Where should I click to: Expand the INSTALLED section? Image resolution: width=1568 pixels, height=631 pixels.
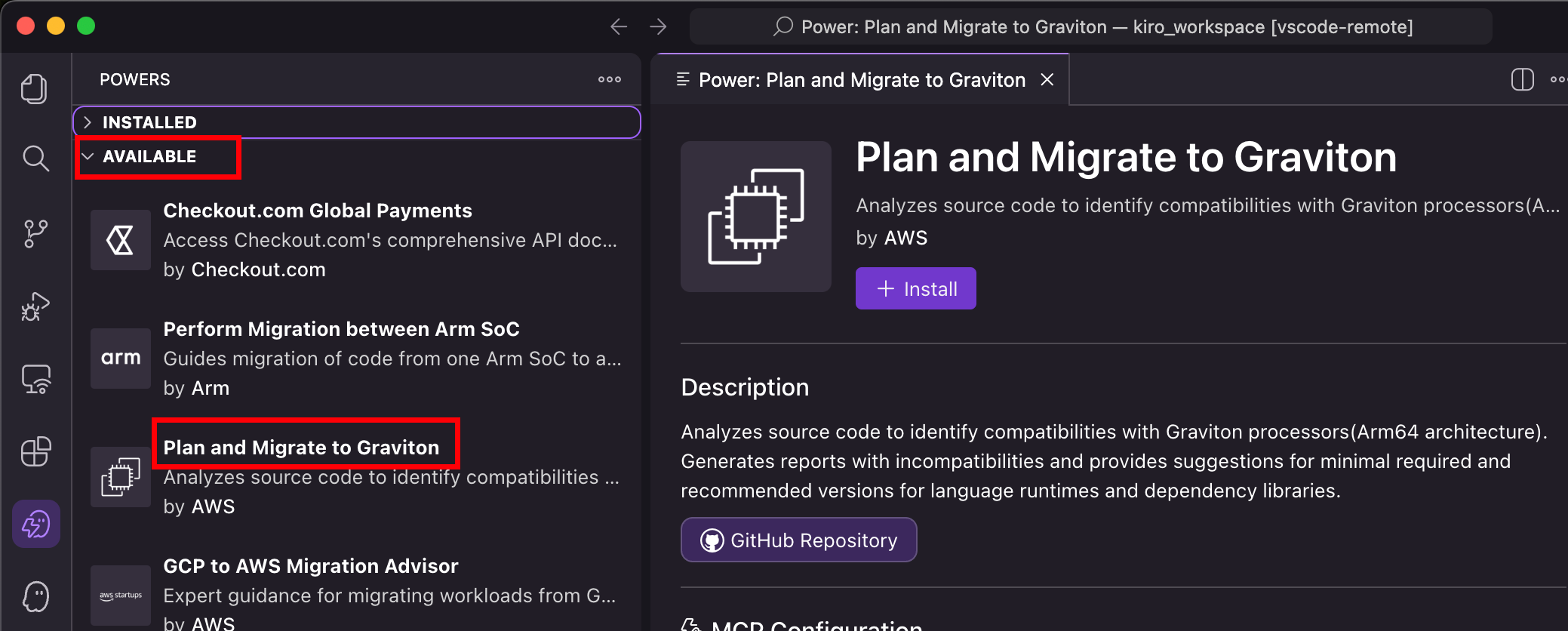(357, 122)
